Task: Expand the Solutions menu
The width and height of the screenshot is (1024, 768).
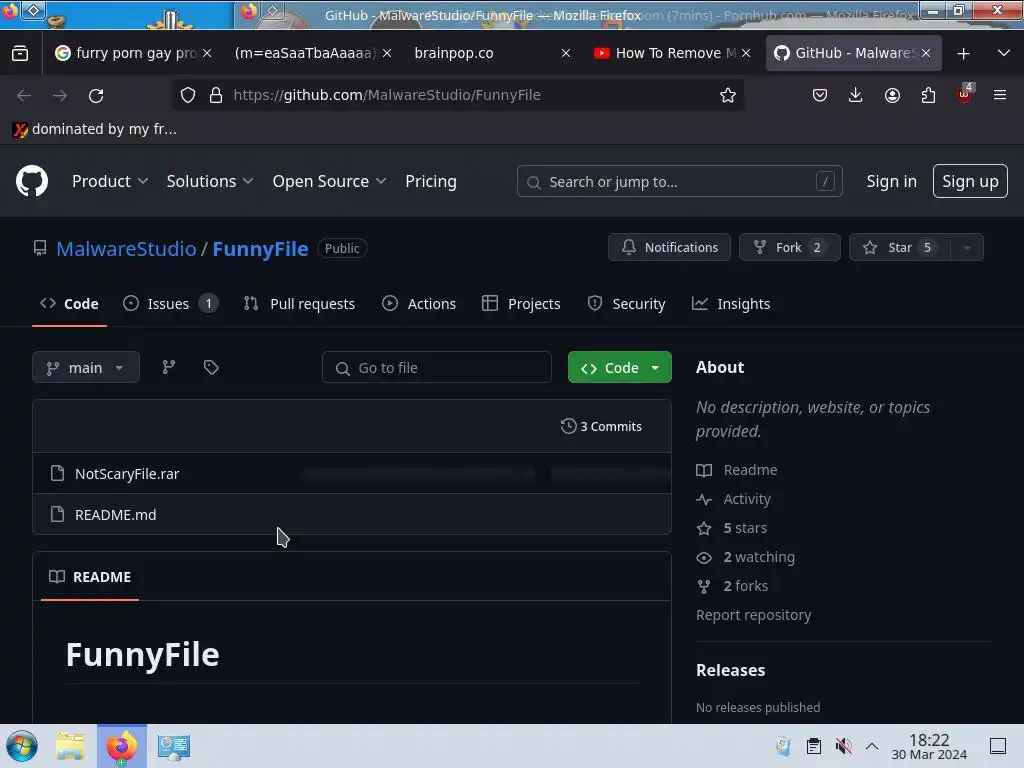Action: [x=210, y=182]
